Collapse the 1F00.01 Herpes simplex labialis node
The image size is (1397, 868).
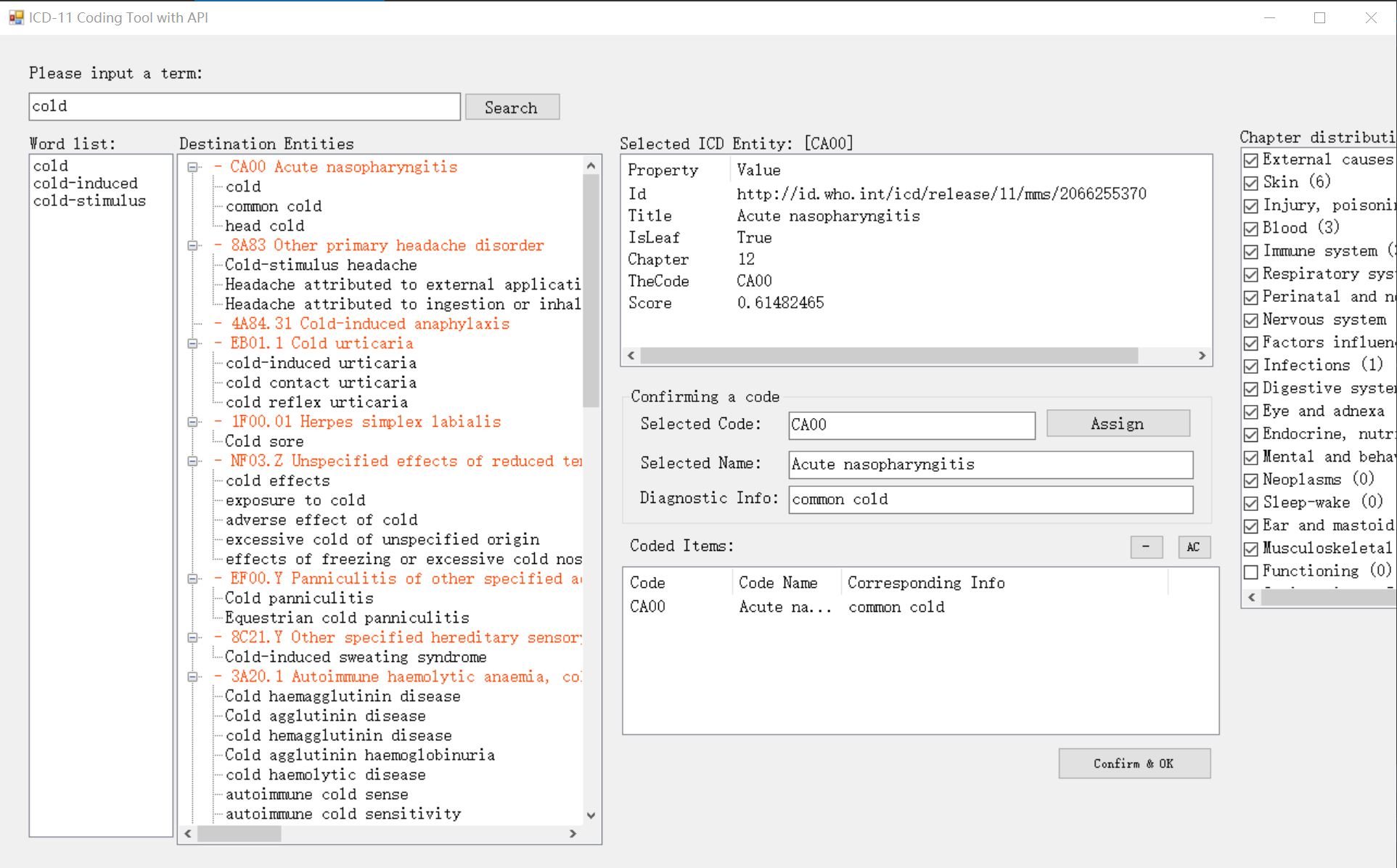click(193, 422)
